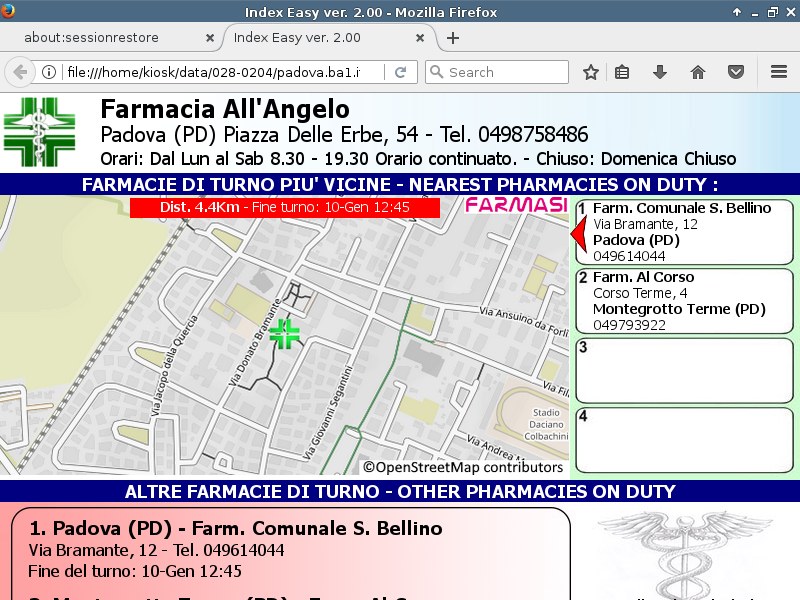Click the green pharmacy cross logo
Image resolution: width=800 pixels, height=600 pixels.
click(x=39, y=132)
